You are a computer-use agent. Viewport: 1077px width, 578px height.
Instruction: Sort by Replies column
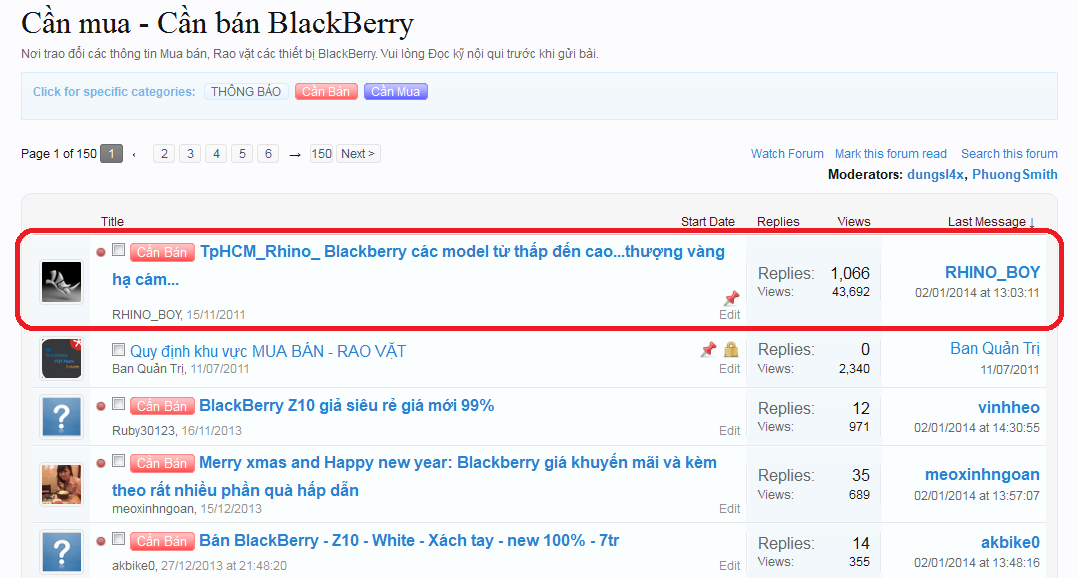pos(778,222)
